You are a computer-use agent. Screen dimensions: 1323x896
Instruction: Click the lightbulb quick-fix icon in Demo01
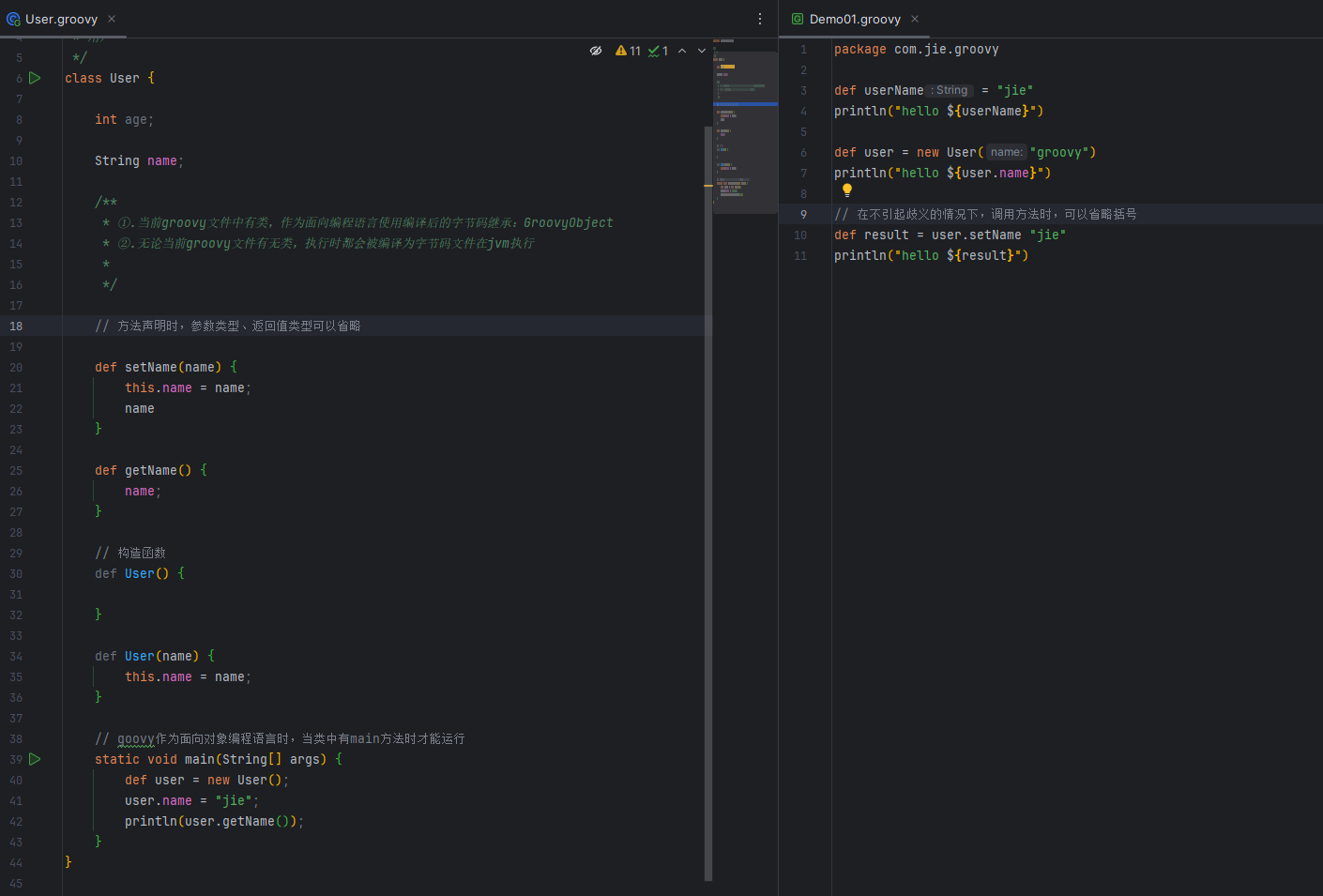[x=847, y=190]
